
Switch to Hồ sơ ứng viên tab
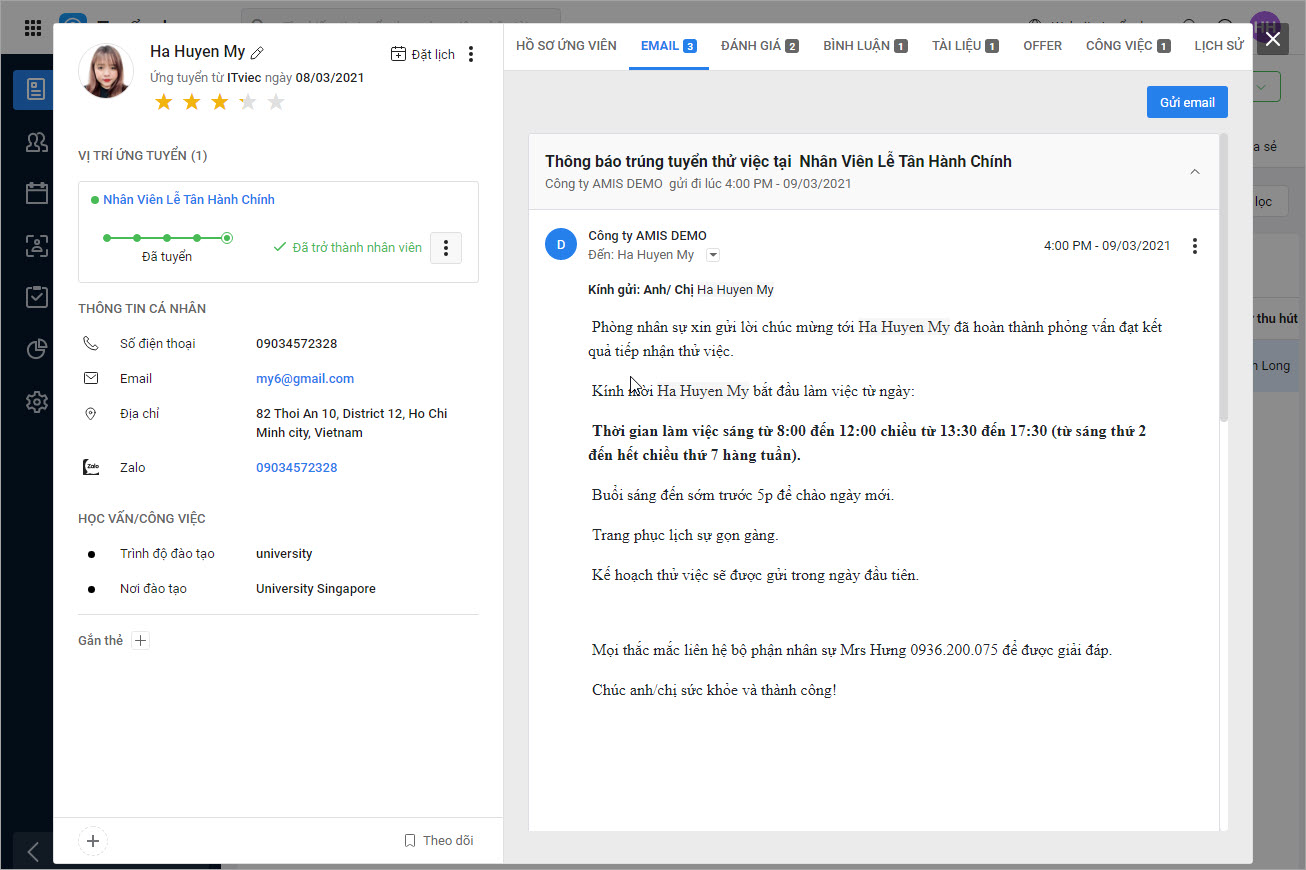pos(566,46)
